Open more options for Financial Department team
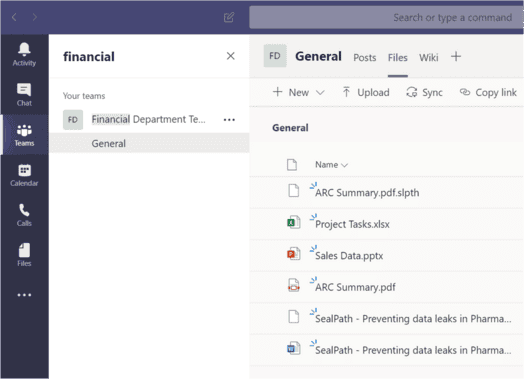 [x=229, y=120]
